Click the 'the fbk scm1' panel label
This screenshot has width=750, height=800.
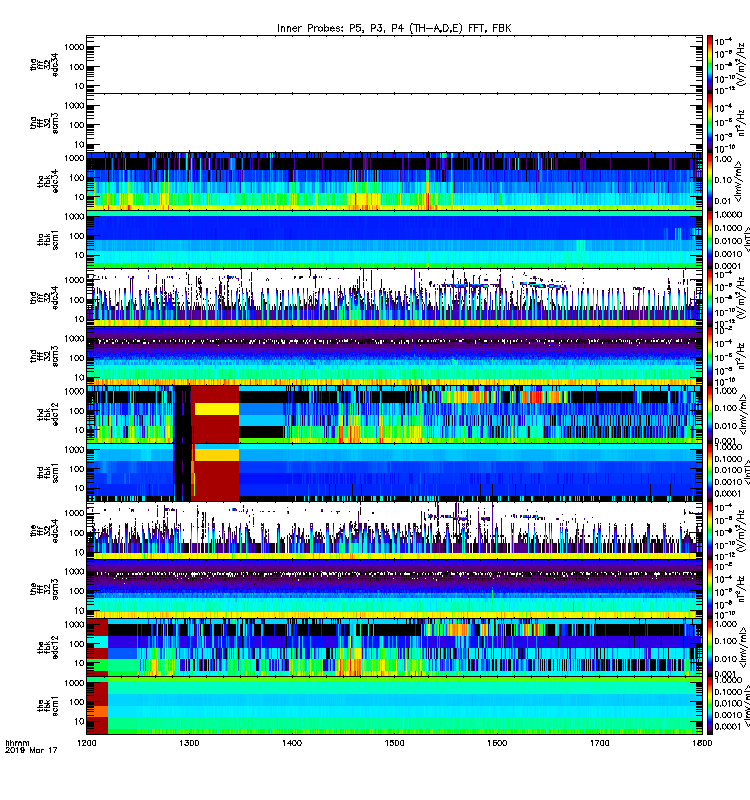48,706
